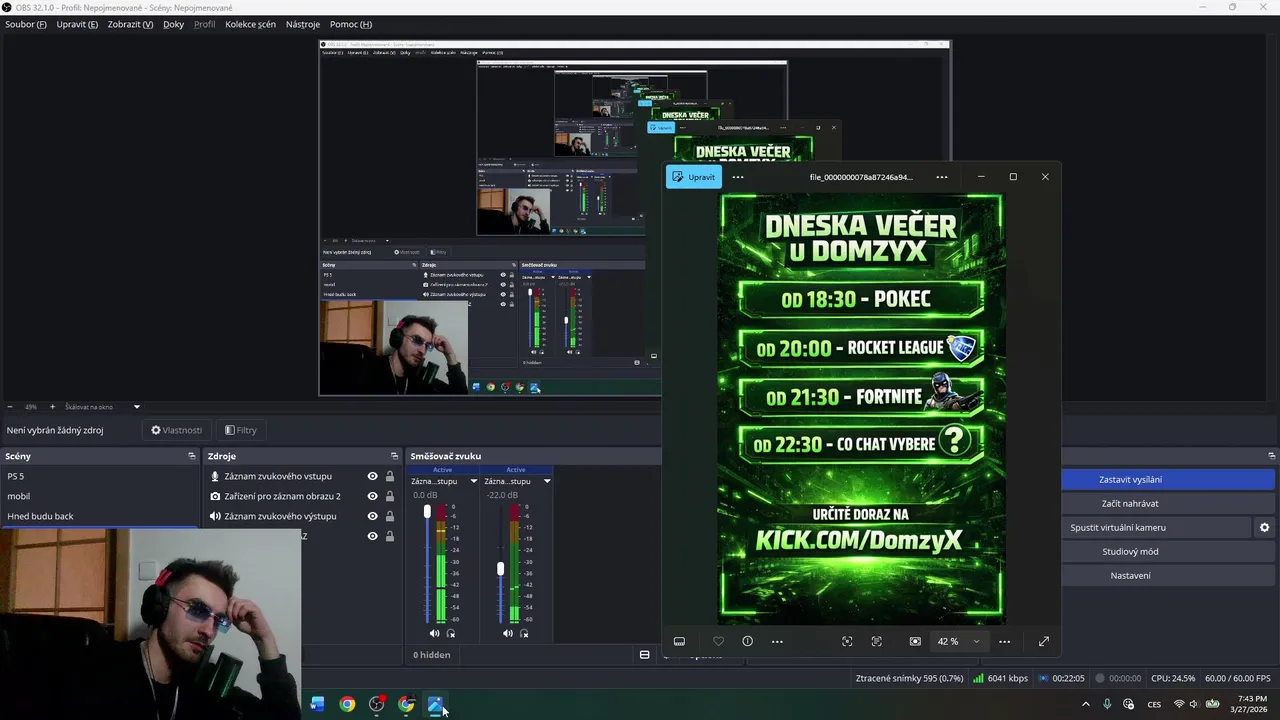The height and width of the screenshot is (720, 1280).
Task: Toggle the filmstrip view in Photos
Action: (679, 641)
